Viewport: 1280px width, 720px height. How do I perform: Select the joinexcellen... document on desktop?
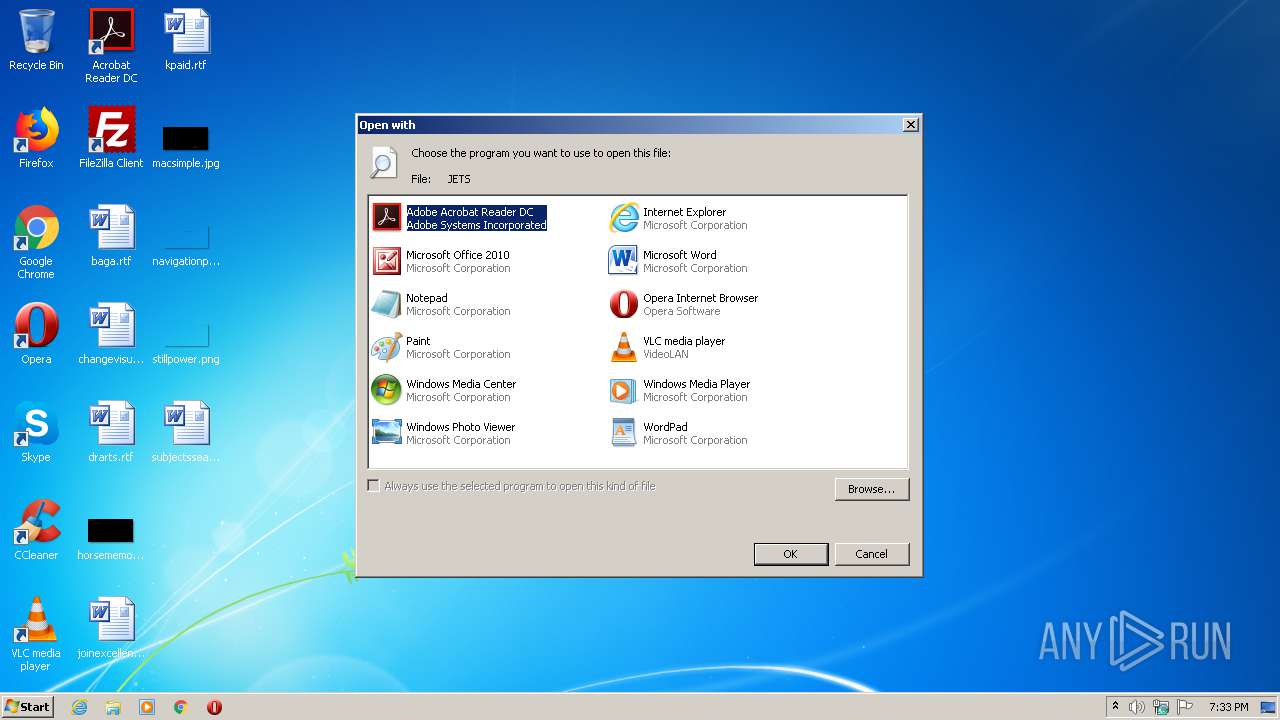(x=111, y=628)
